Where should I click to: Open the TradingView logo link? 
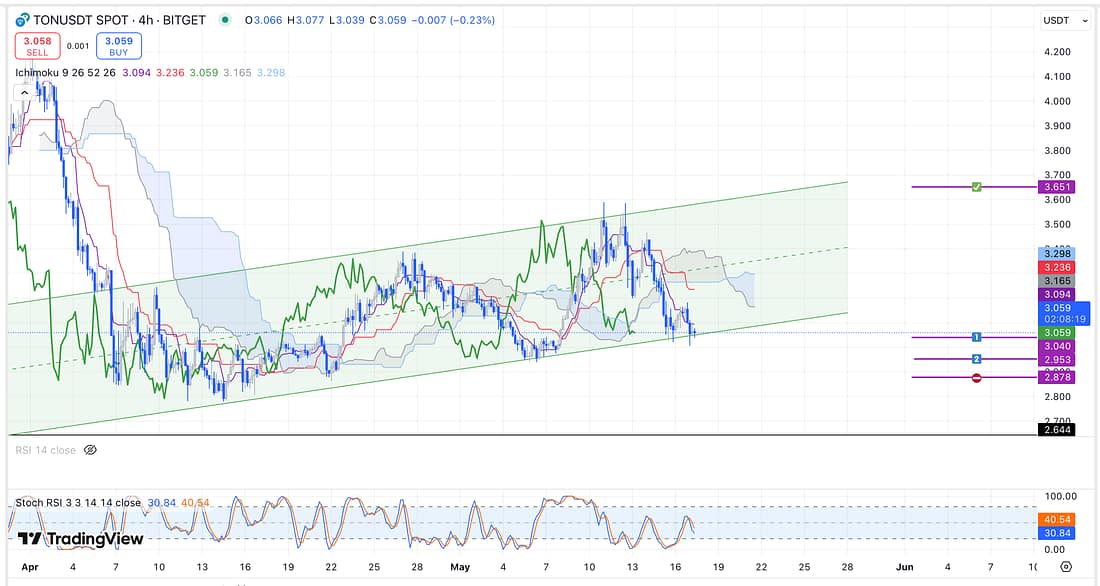click(80, 539)
